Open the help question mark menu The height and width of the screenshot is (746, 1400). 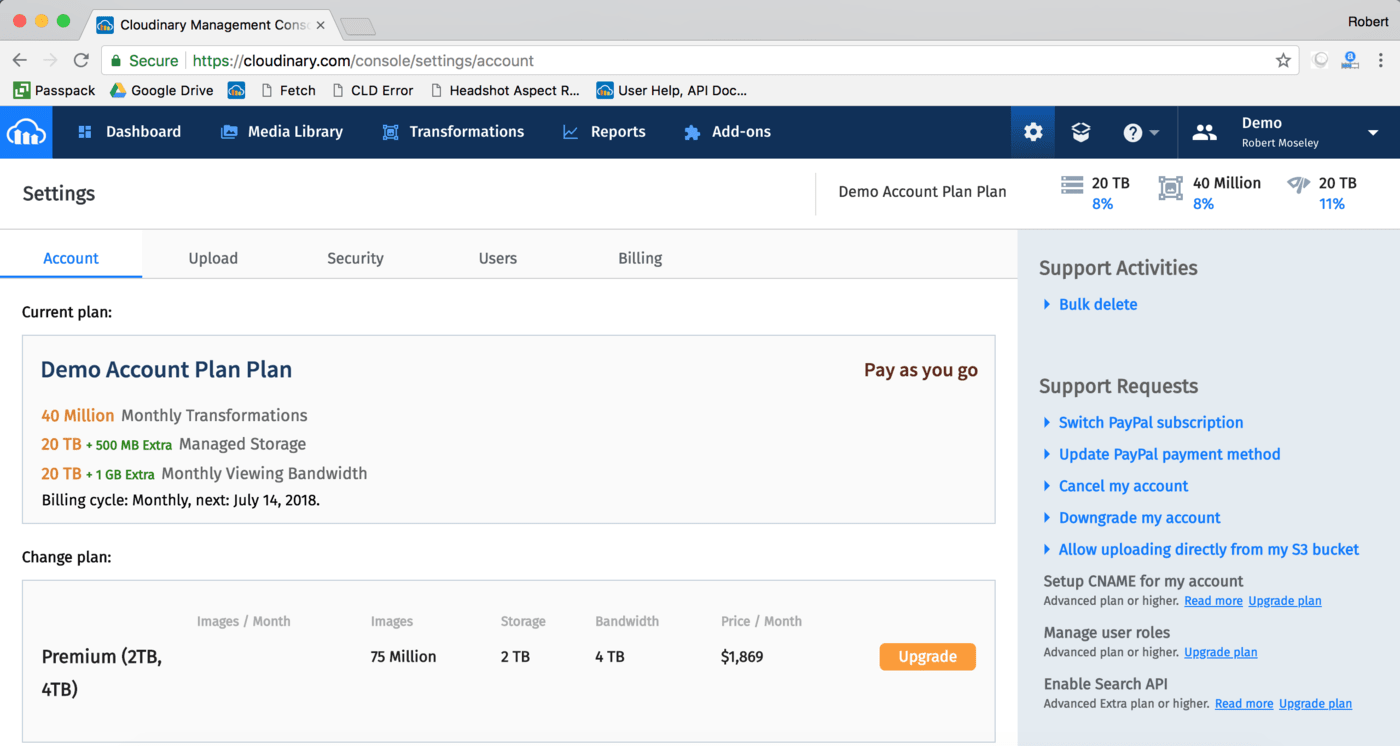[x=1141, y=132]
